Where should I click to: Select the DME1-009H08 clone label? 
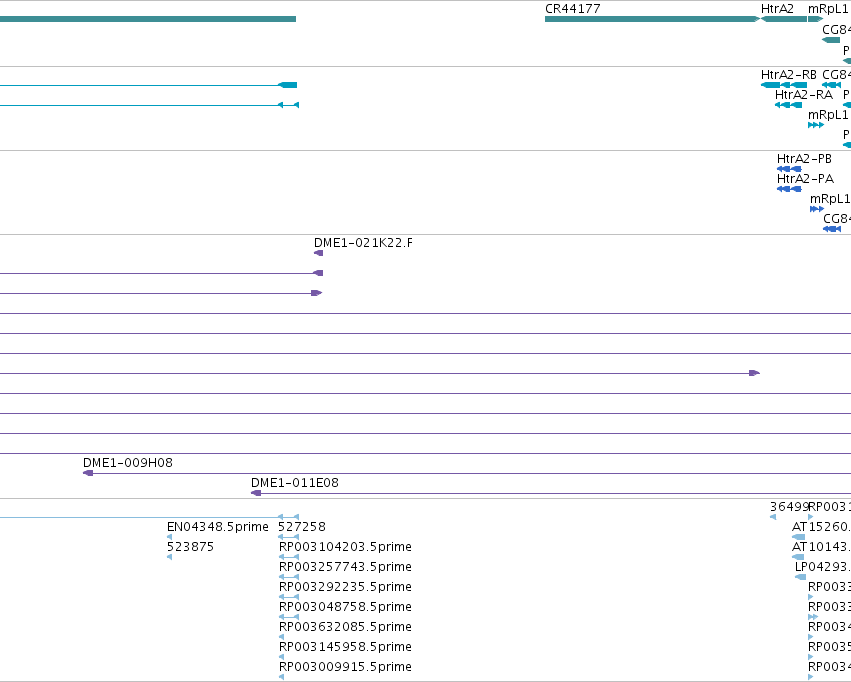pos(128,463)
